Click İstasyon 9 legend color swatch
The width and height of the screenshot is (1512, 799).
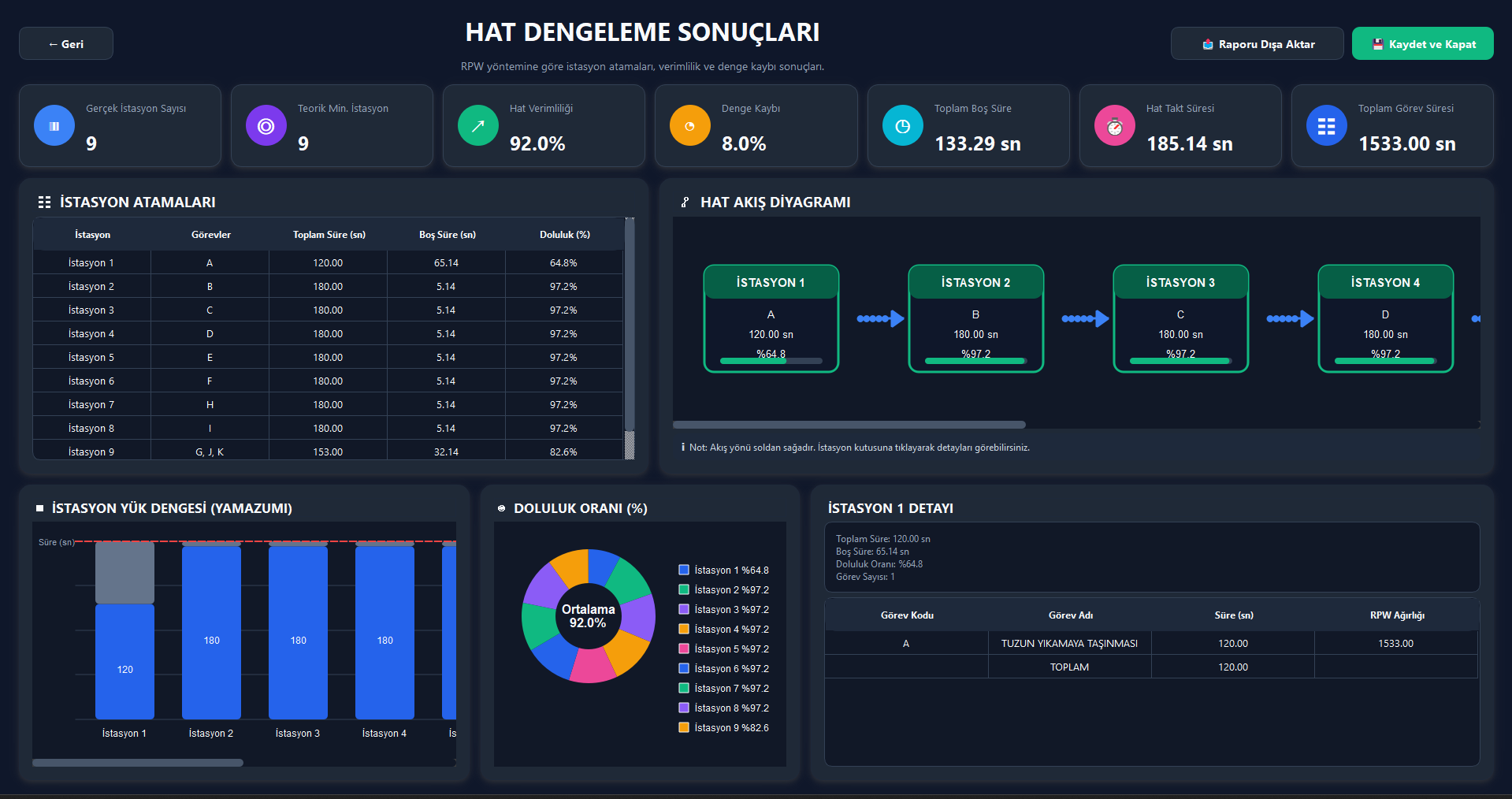pos(684,727)
